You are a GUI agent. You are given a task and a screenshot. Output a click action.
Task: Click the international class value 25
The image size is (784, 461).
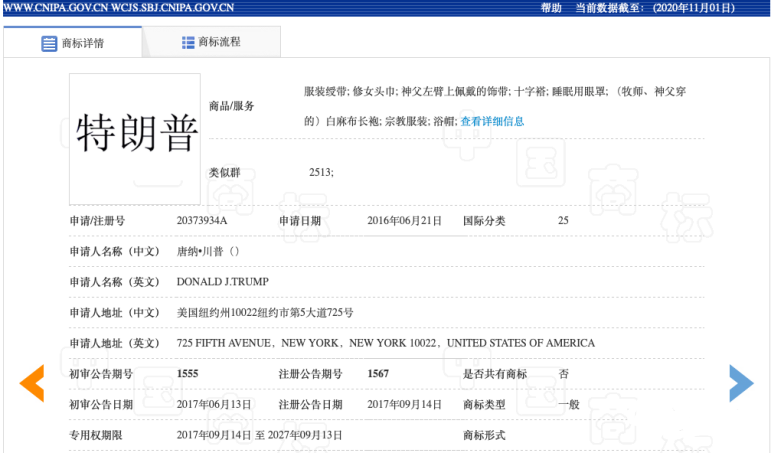pyautogui.click(x=563, y=220)
